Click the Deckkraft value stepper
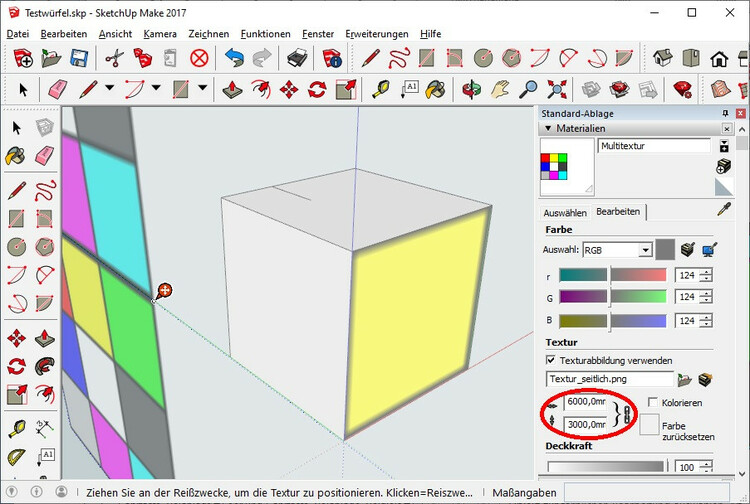 [x=706, y=466]
